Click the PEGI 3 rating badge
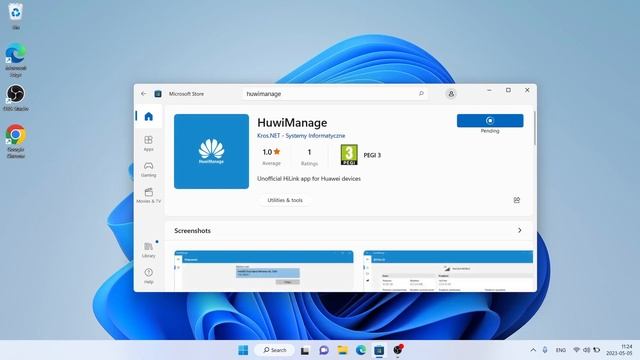Viewport: 640px width, 360px height. pyautogui.click(x=349, y=155)
